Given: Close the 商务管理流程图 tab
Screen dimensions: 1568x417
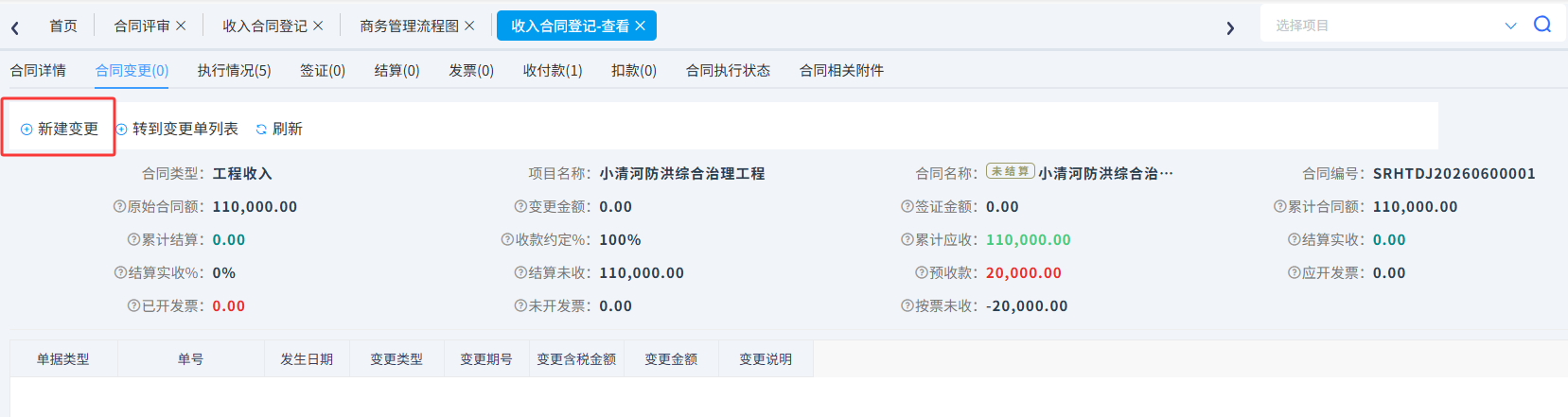Looking at the screenshot, I should [469, 26].
